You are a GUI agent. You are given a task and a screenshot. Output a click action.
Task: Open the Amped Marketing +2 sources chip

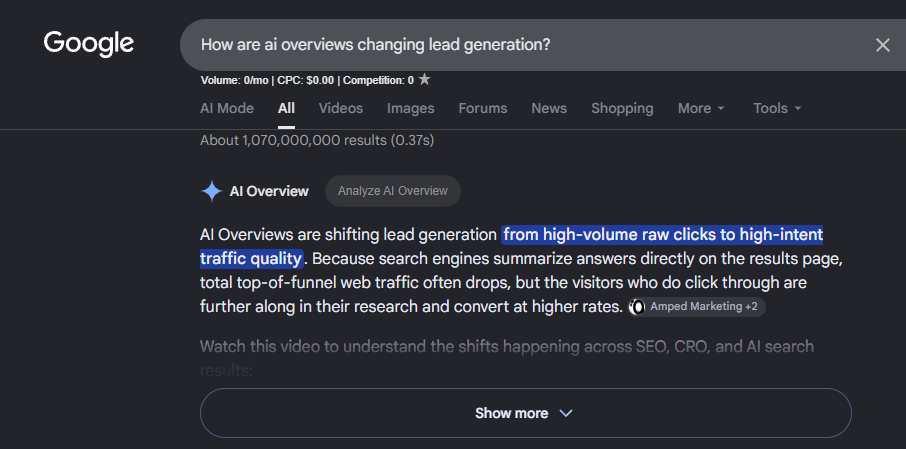tap(697, 307)
